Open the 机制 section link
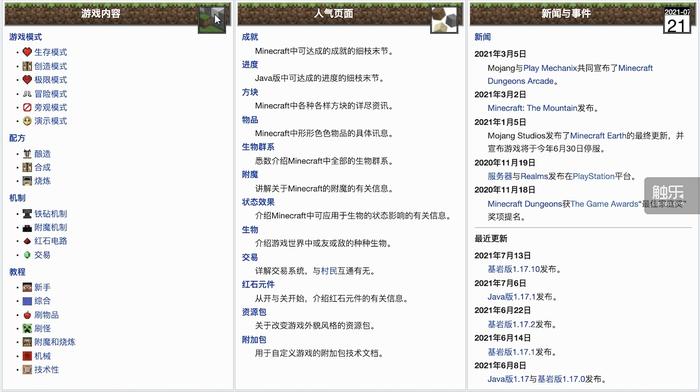 pos(17,198)
